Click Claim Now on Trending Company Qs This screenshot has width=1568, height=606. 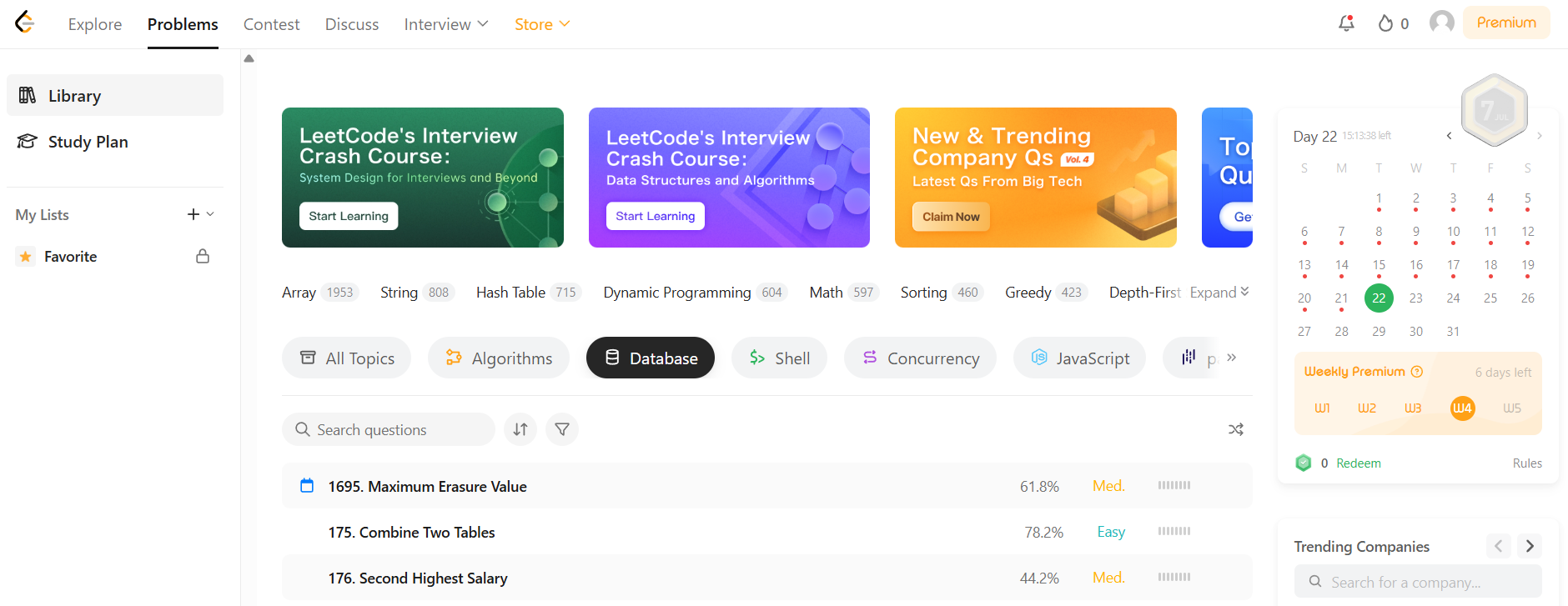(951, 217)
